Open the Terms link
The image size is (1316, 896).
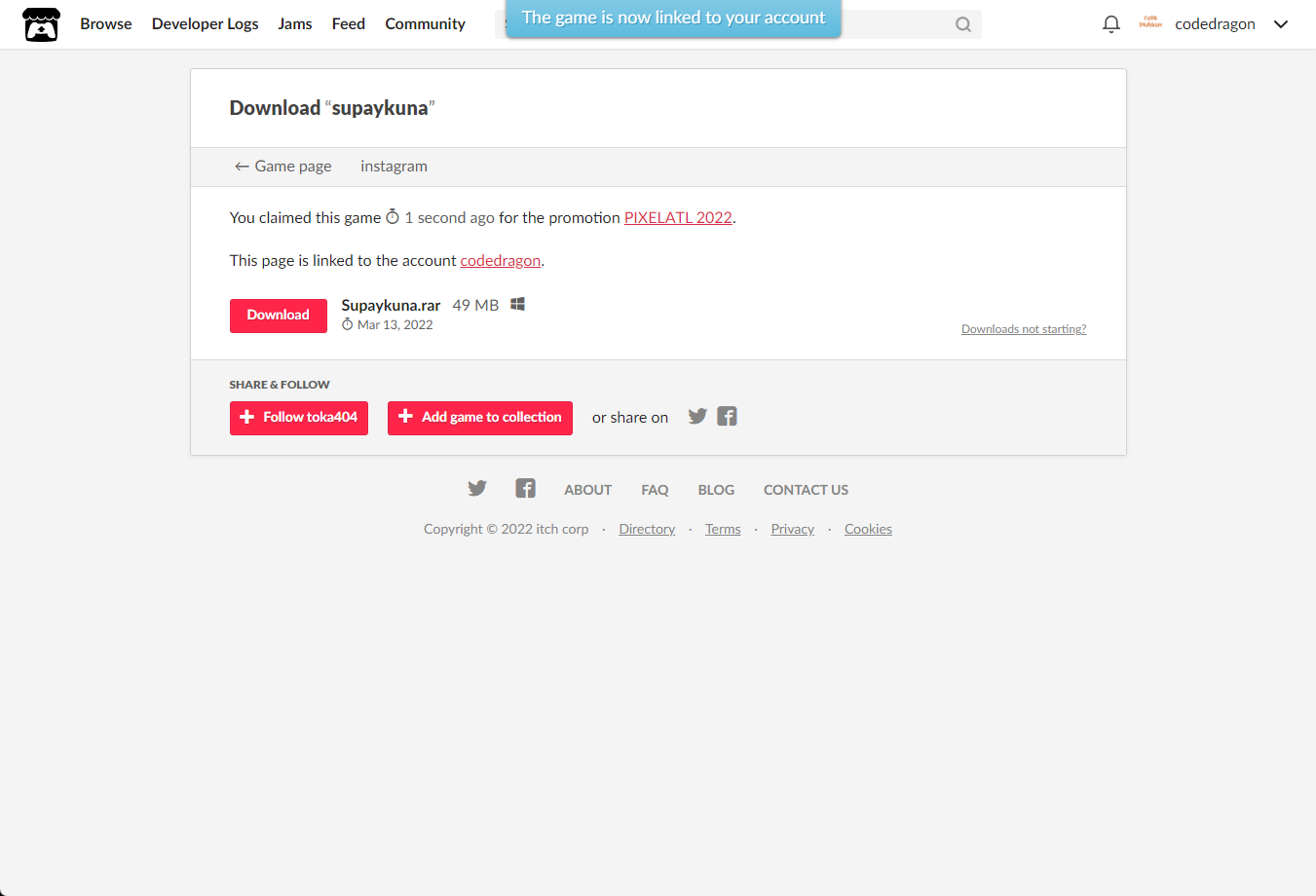coord(723,529)
